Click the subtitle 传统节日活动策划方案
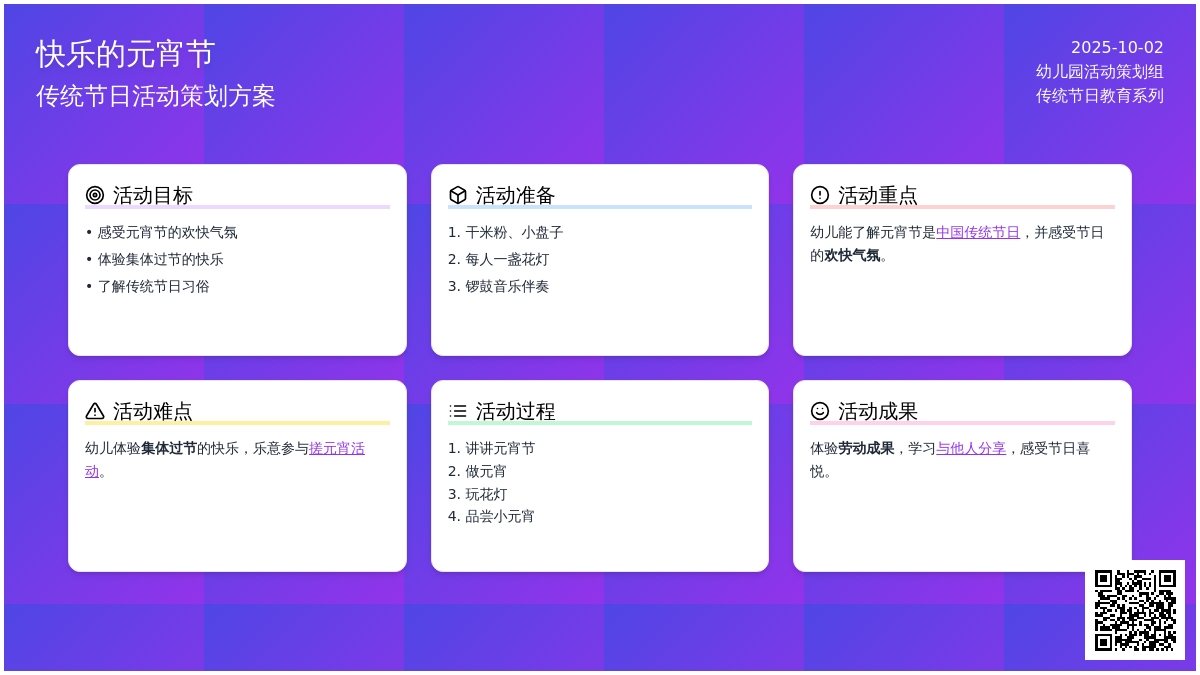 [x=155, y=96]
